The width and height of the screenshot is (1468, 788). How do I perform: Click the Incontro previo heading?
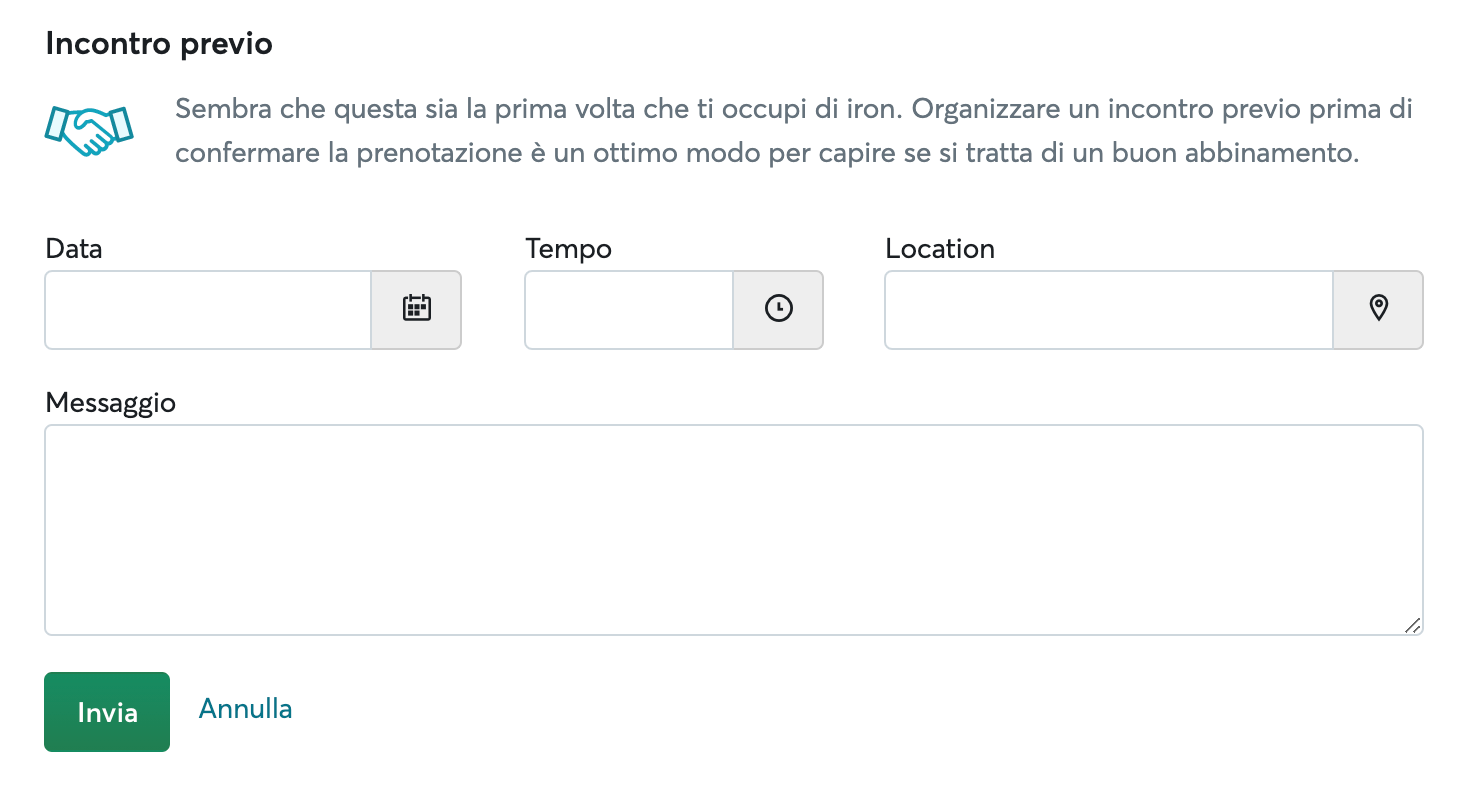[x=159, y=45]
